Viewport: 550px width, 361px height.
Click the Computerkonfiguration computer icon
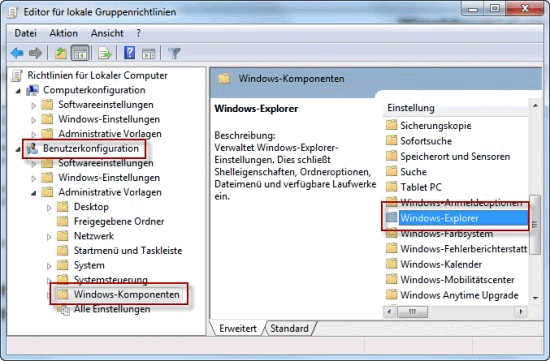coord(32,90)
